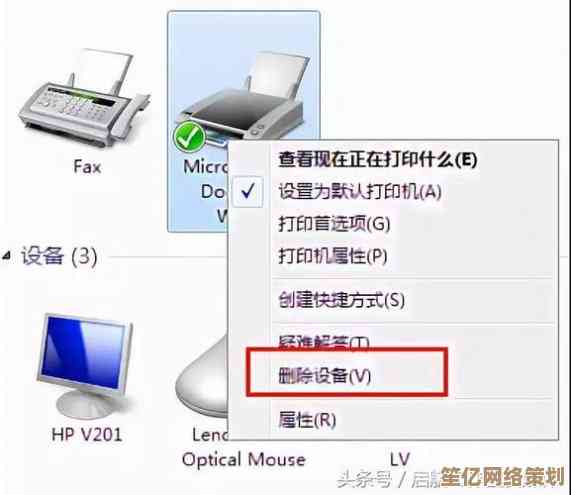Open 打印机属性(P) menu entry
Screen dimensions: 571x495
click(333, 256)
